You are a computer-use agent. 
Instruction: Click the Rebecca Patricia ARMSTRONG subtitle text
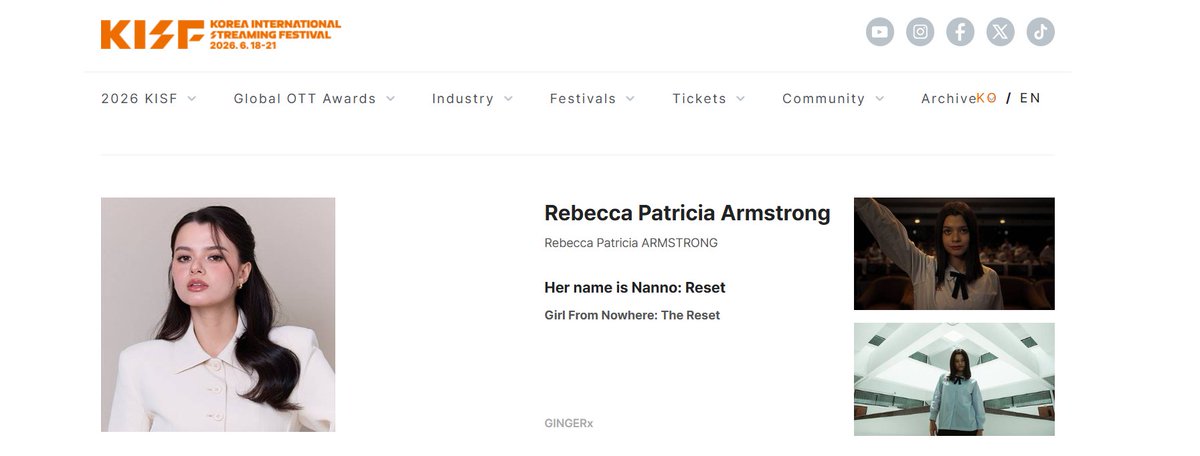pyautogui.click(x=631, y=243)
